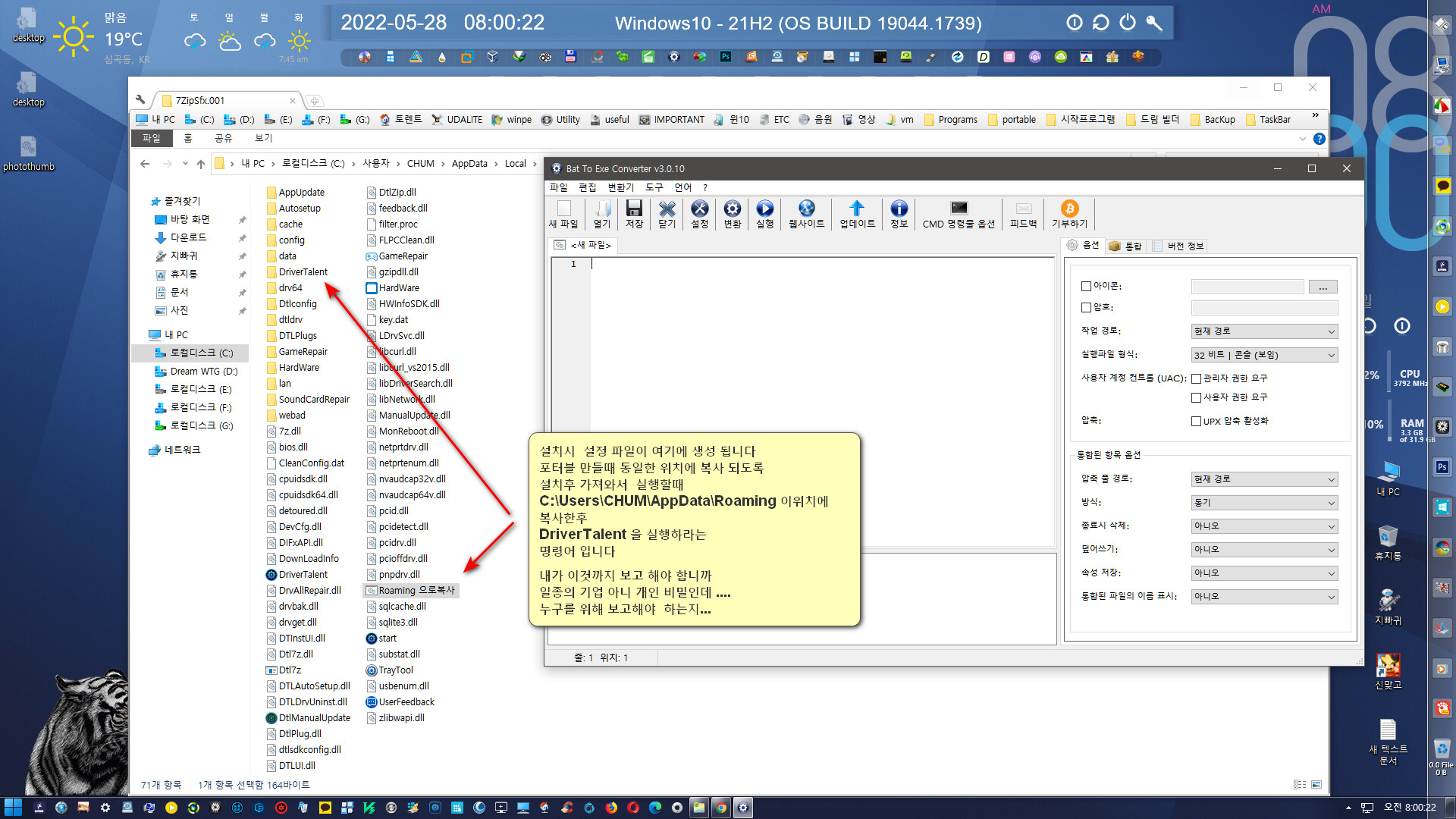Image resolution: width=1456 pixels, height=819 pixels.
Task: Click the 닫기 (Close) toolbar icon
Action: click(x=667, y=214)
